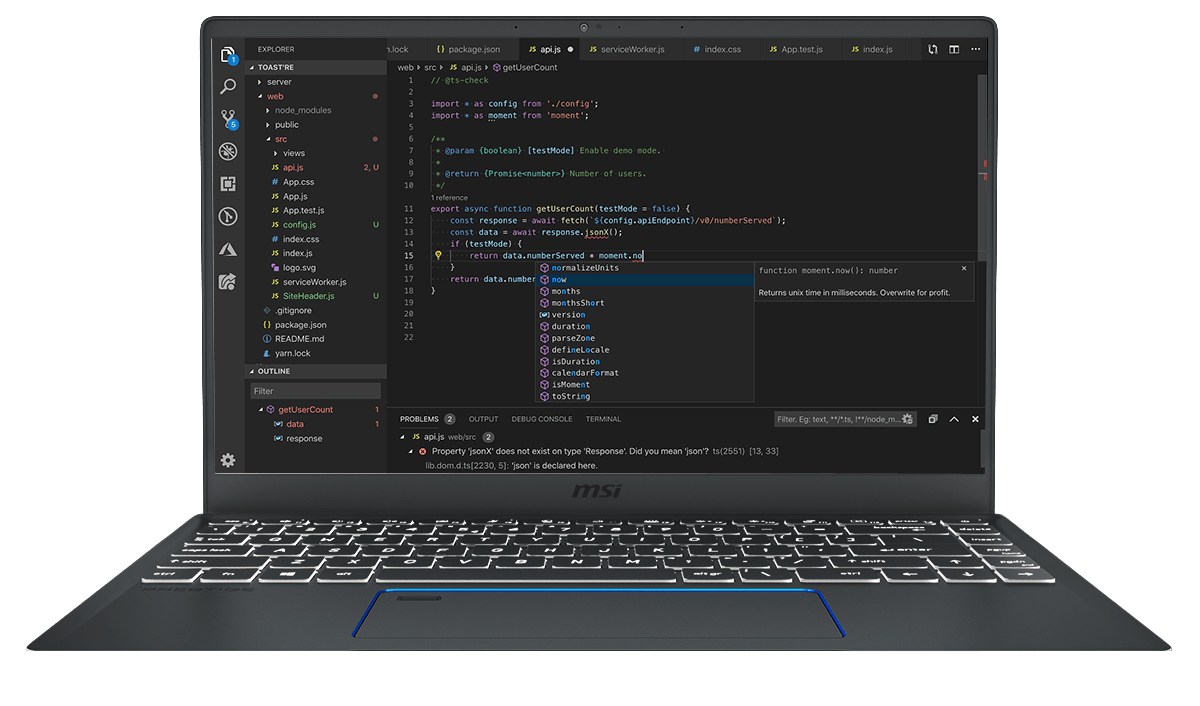Collapse getUserCount in the Outline tree
Image resolution: width=1200 pixels, height=706 pixels.
[x=262, y=410]
